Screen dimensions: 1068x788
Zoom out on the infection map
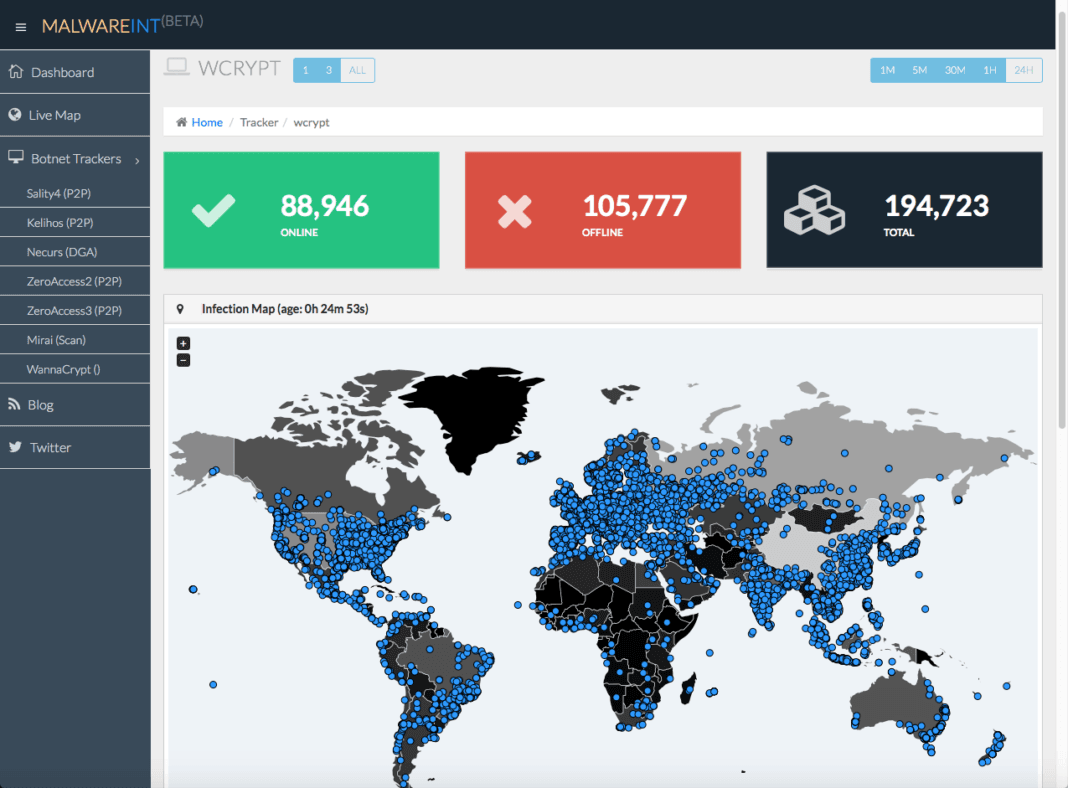pyautogui.click(x=183, y=360)
